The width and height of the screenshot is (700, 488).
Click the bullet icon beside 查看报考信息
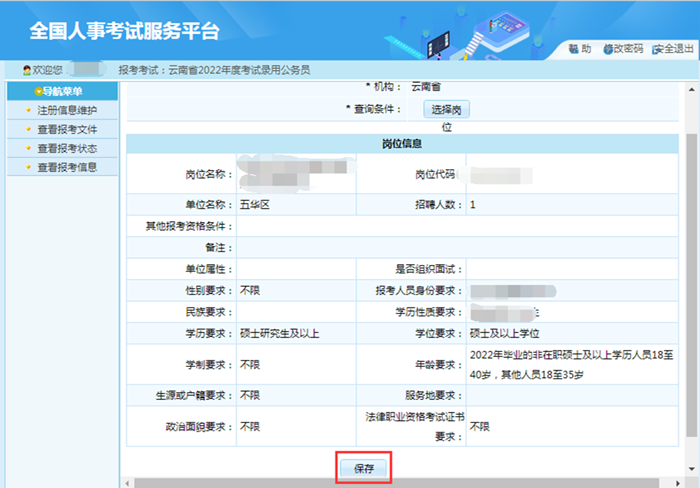point(27,167)
